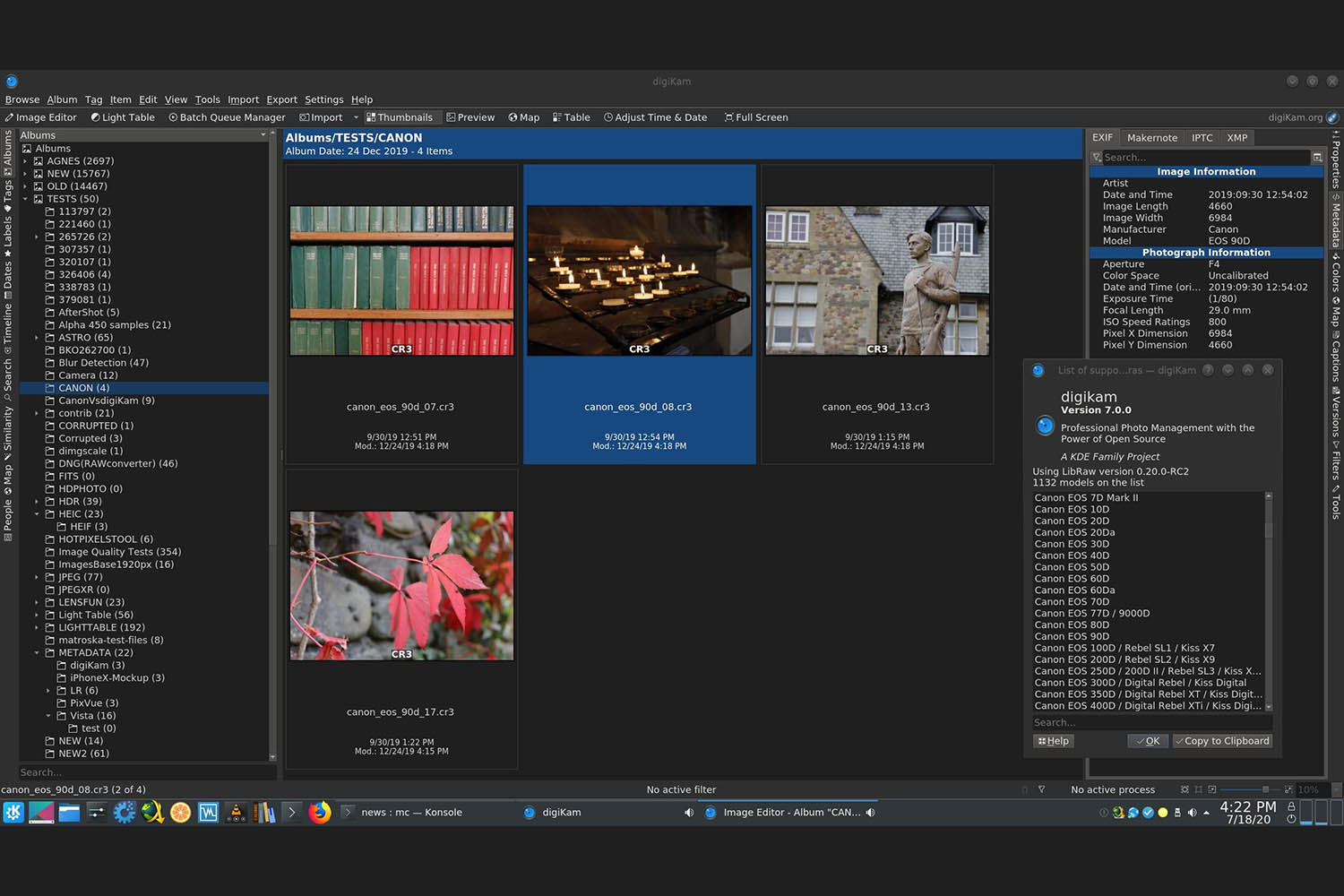Switch to the IPTC metadata tab

[x=1202, y=138]
